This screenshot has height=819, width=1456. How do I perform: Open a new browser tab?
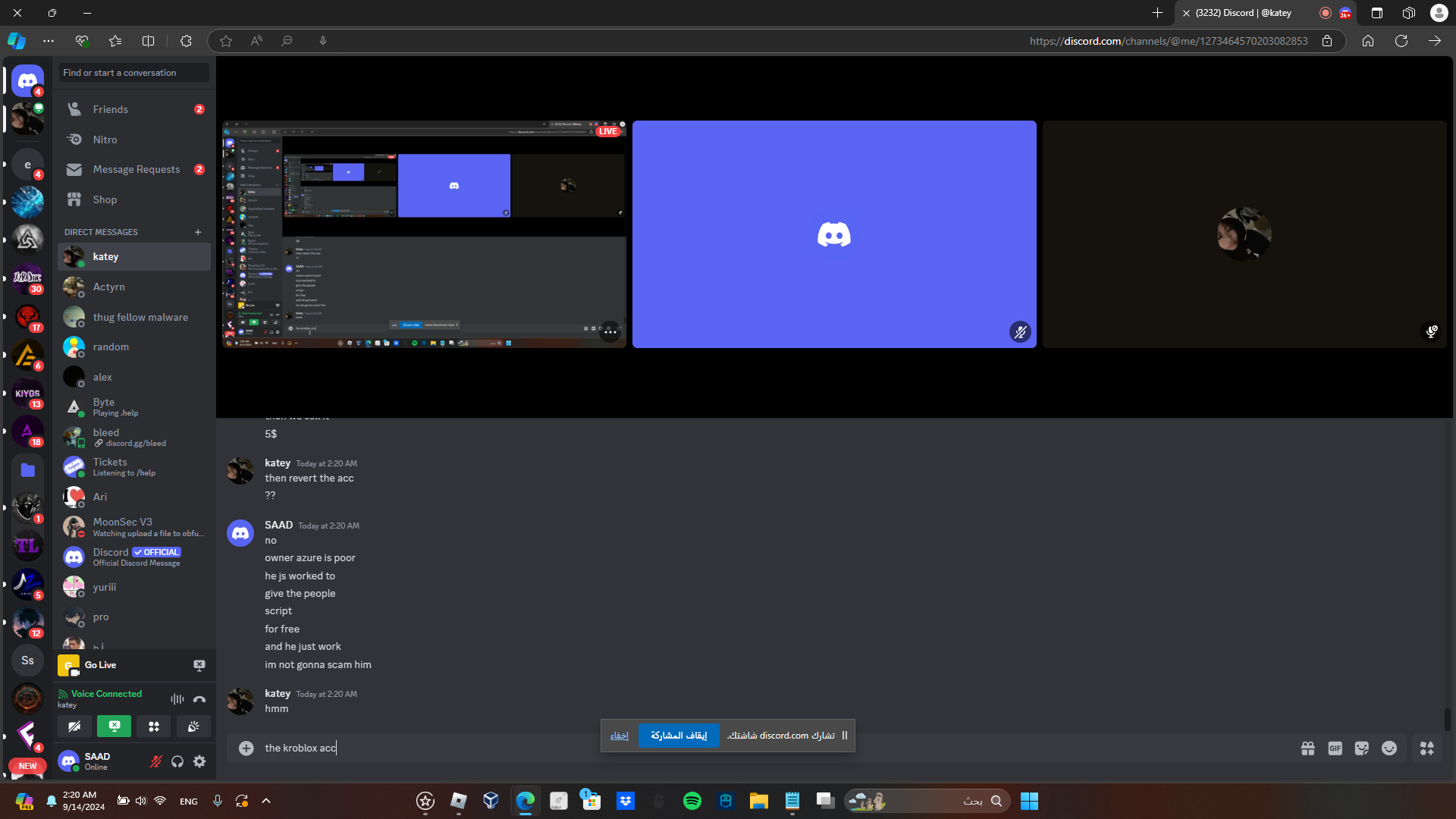pyautogui.click(x=1157, y=13)
